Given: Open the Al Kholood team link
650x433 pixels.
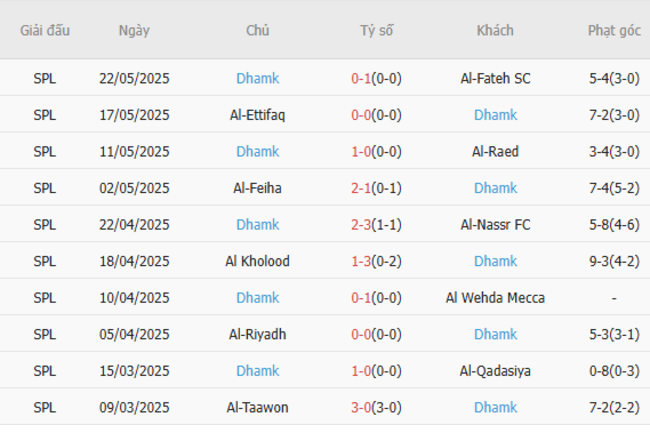Looking at the screenshot, I should [x=258, y=261].
